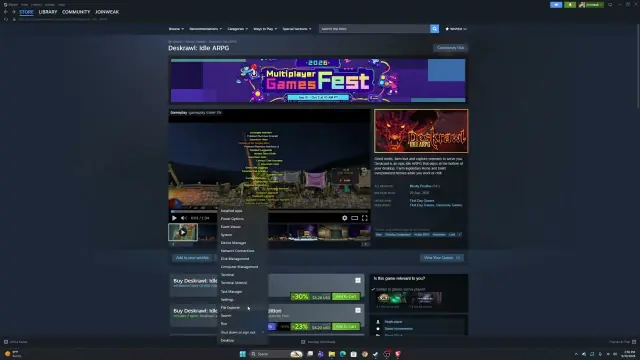Click the Add a Game plus icon

click(6, 342)
